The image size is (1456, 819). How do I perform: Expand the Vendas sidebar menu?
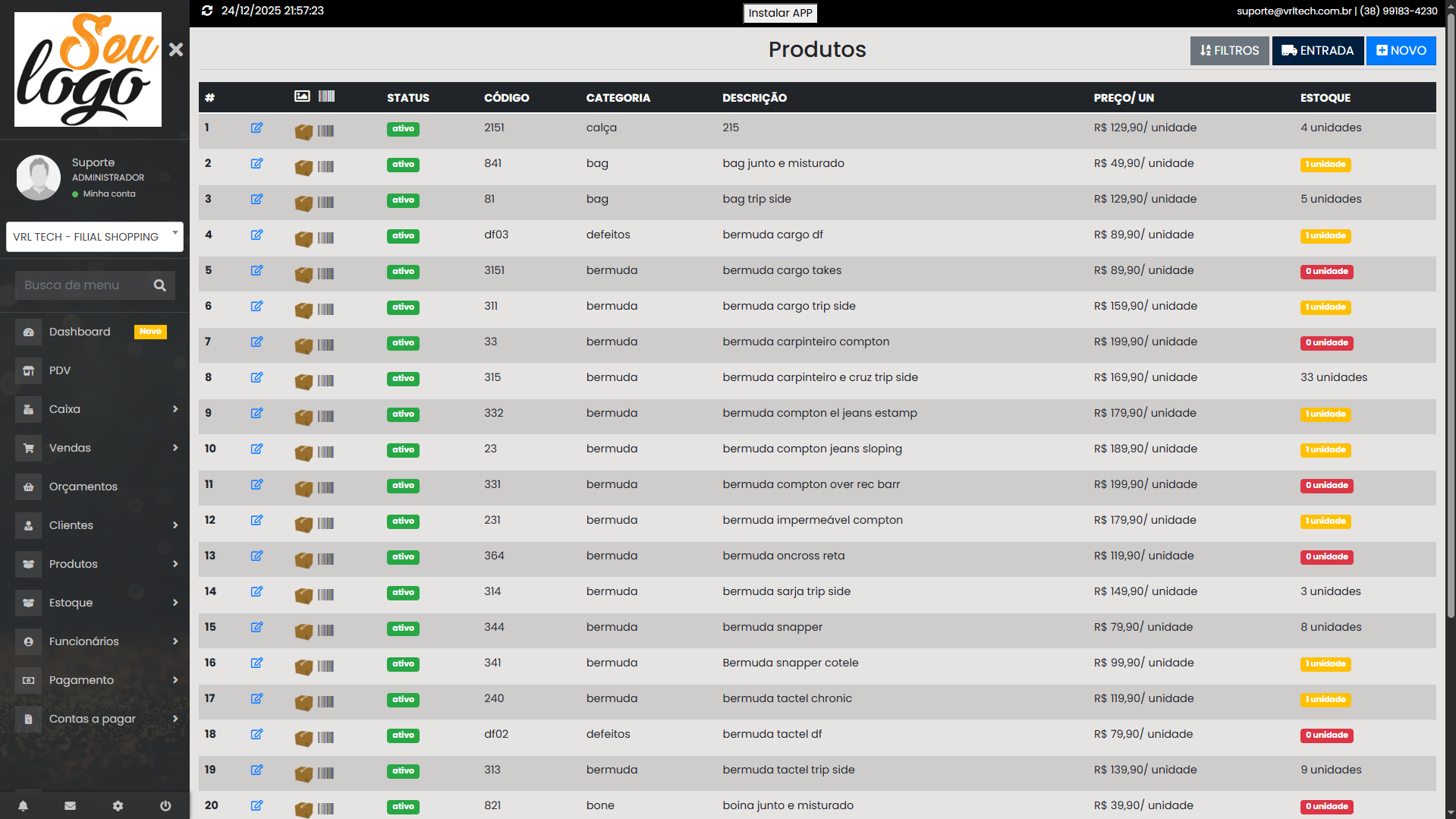[95, 448]
